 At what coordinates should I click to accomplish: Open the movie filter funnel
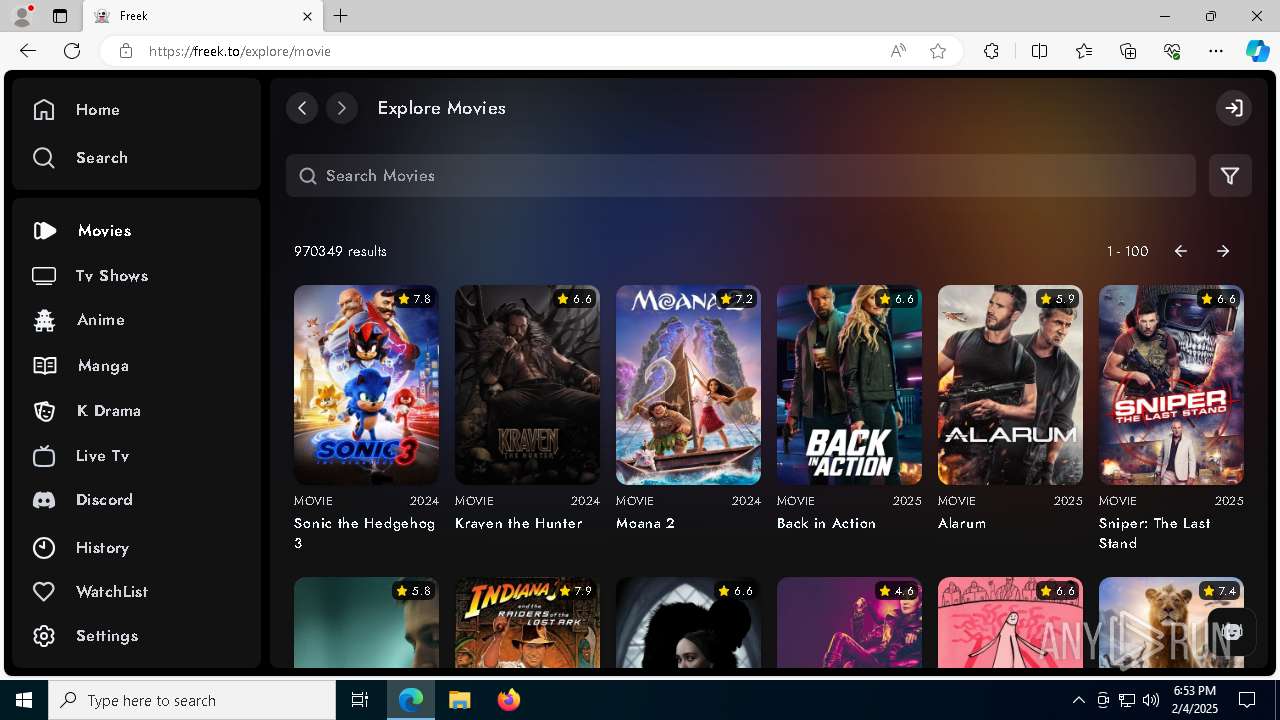tap(1230, 176)
